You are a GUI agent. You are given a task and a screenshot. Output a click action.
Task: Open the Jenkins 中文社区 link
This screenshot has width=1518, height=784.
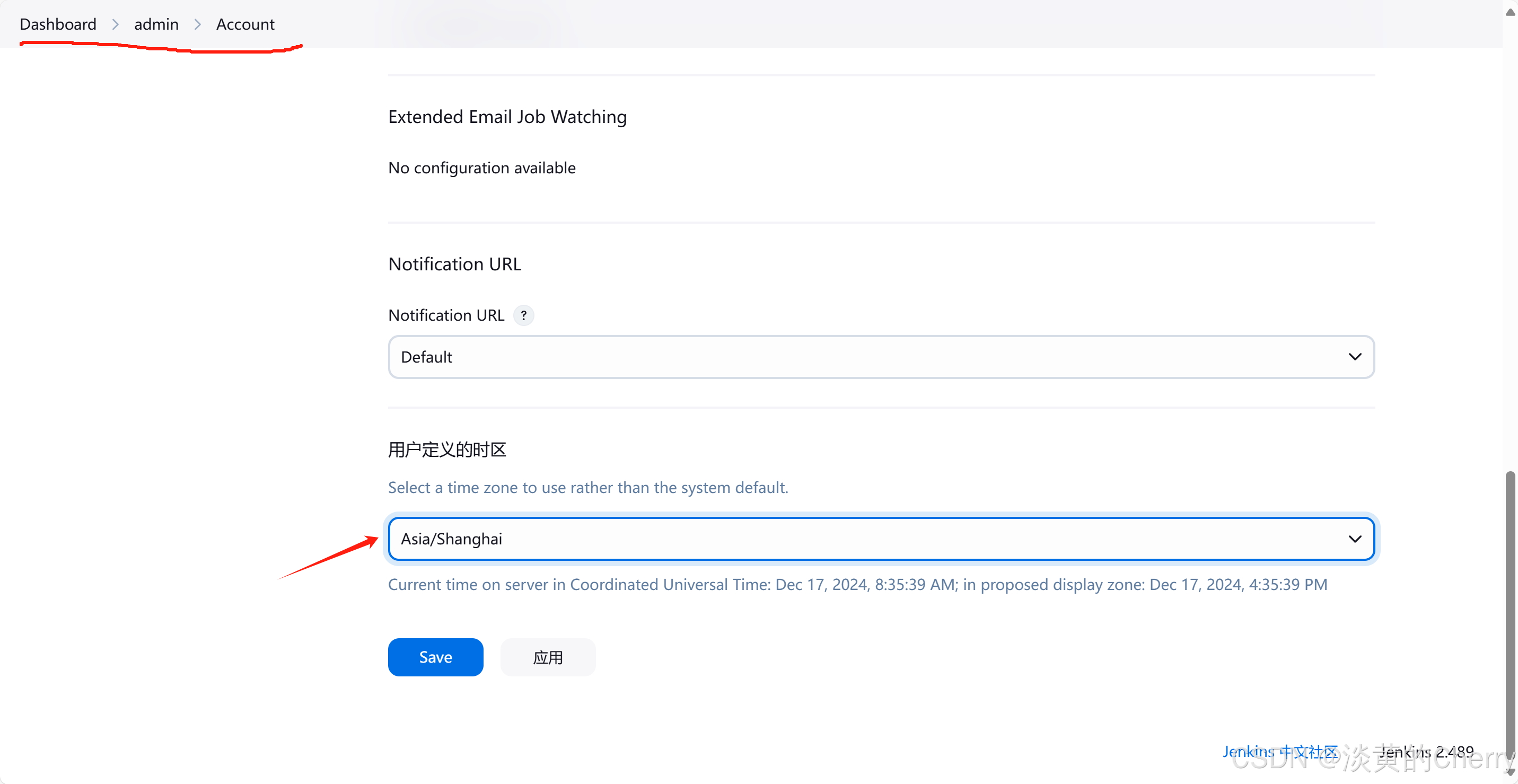[1280, 752]
